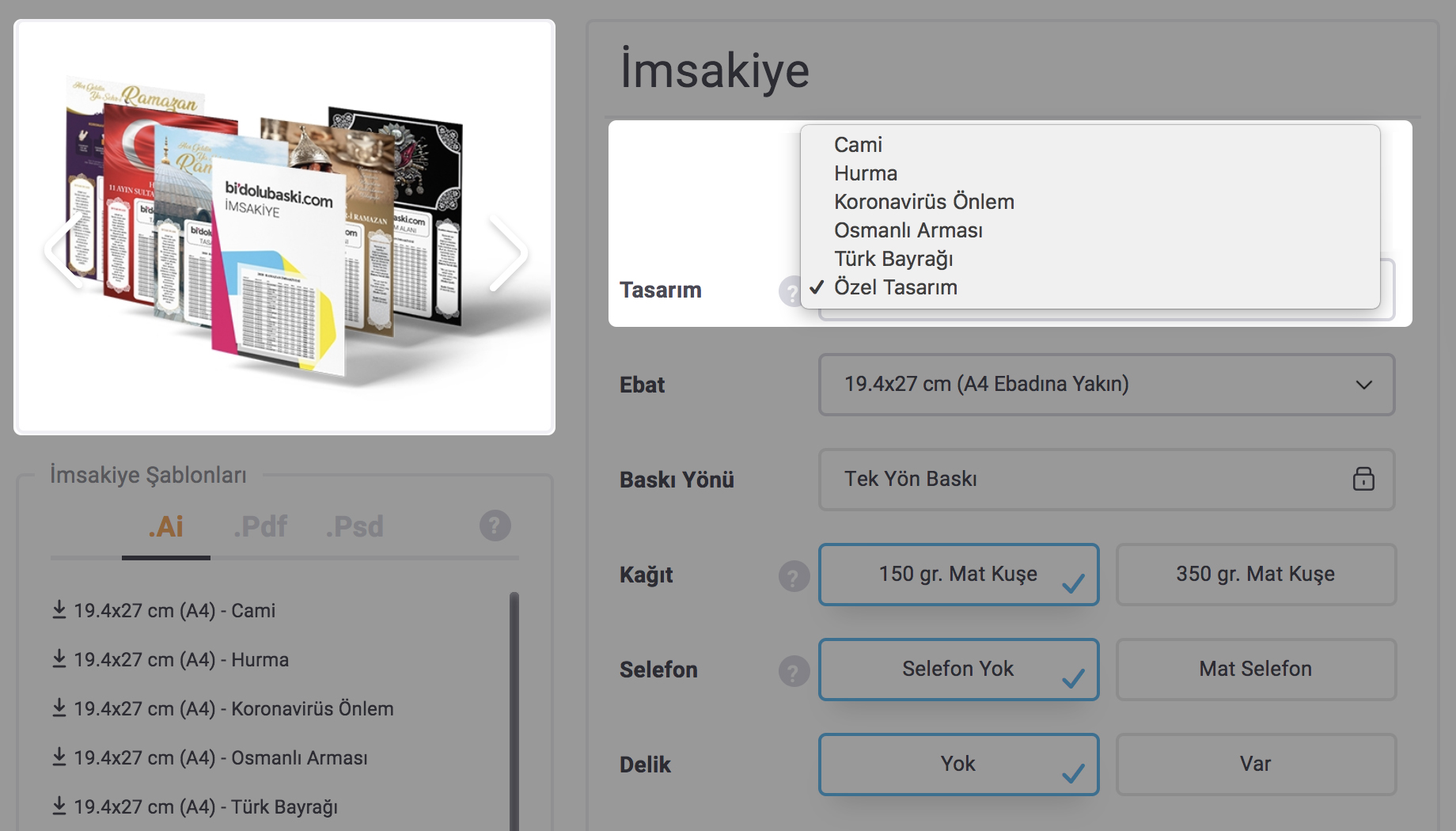Open help for İmsakiye Şablonları

click(495, 526)
